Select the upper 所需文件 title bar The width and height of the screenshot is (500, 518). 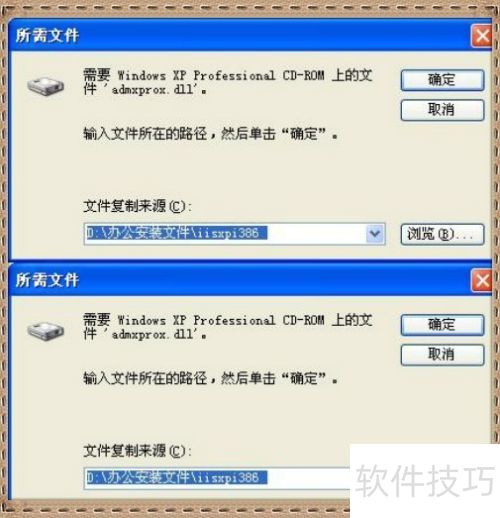tap(239, 36)
